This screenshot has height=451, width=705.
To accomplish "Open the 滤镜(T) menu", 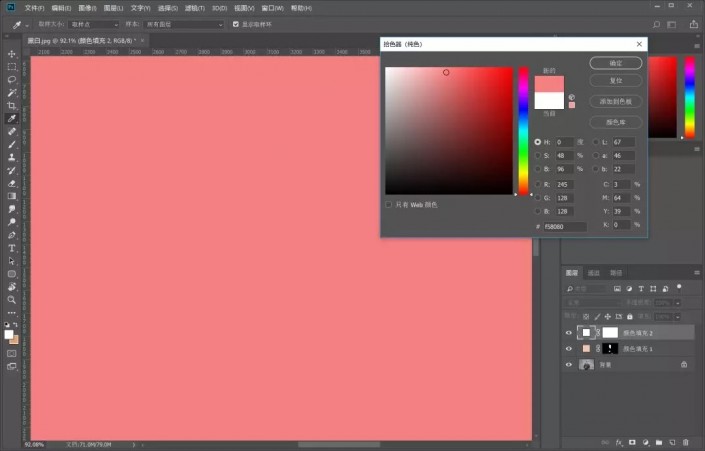I will tap(193, 7).
